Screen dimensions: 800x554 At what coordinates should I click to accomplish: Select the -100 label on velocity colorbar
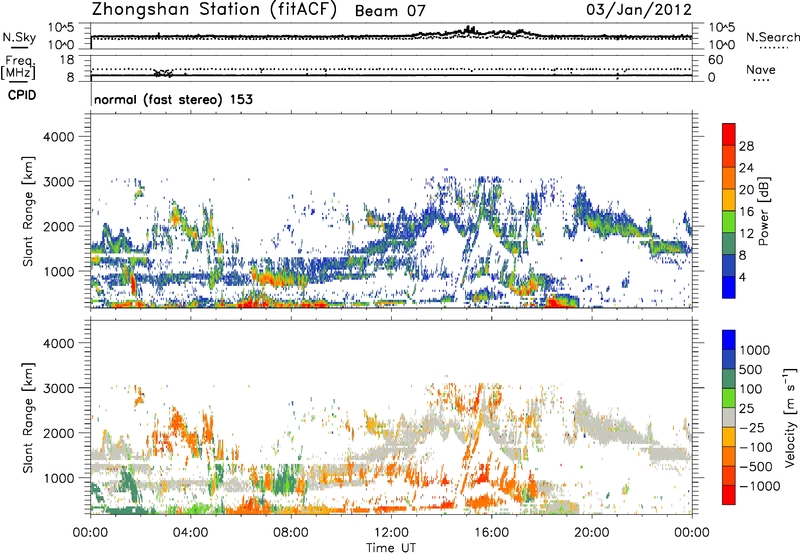pos(756,447)
